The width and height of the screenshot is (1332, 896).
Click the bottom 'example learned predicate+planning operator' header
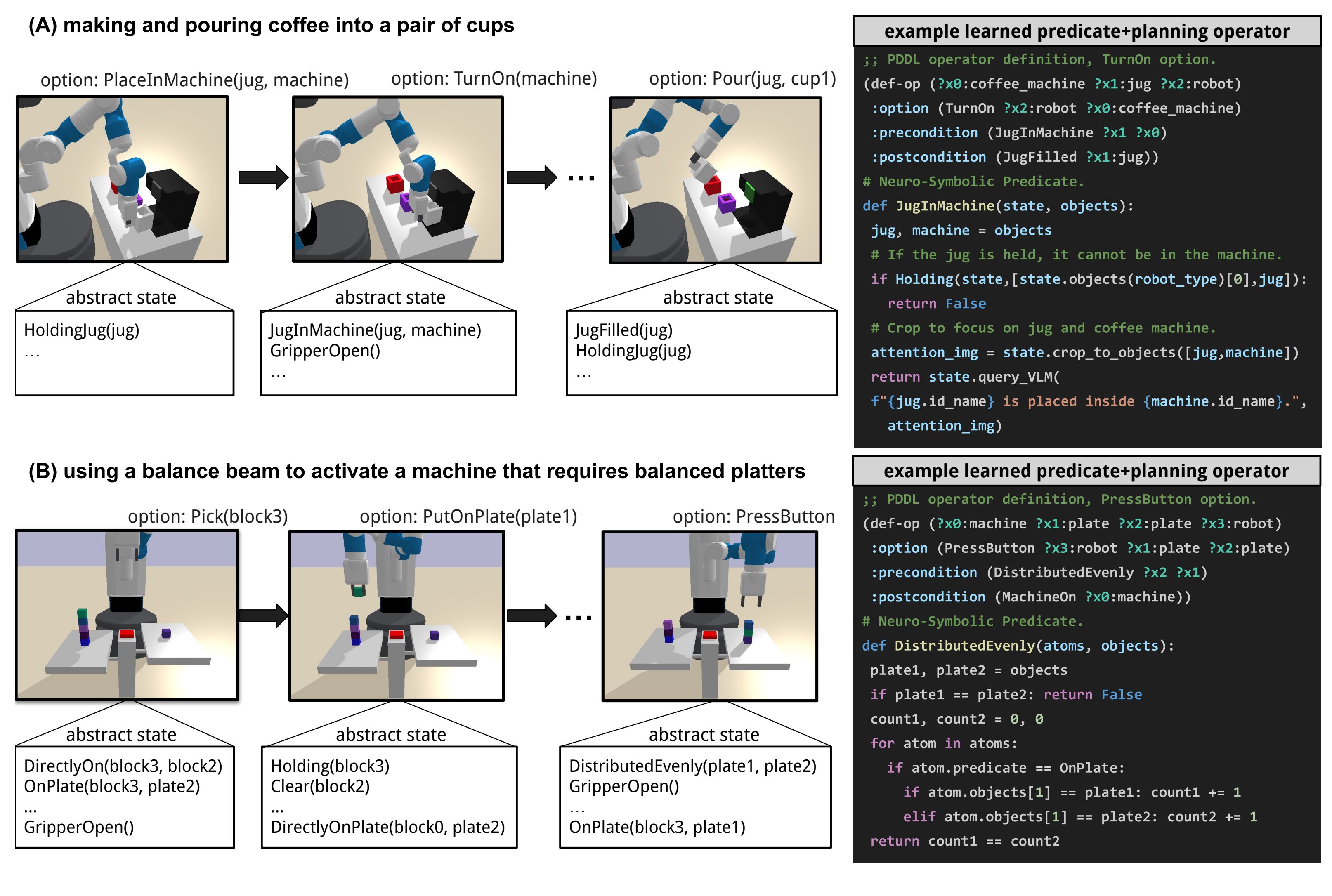pos(1086,471)
